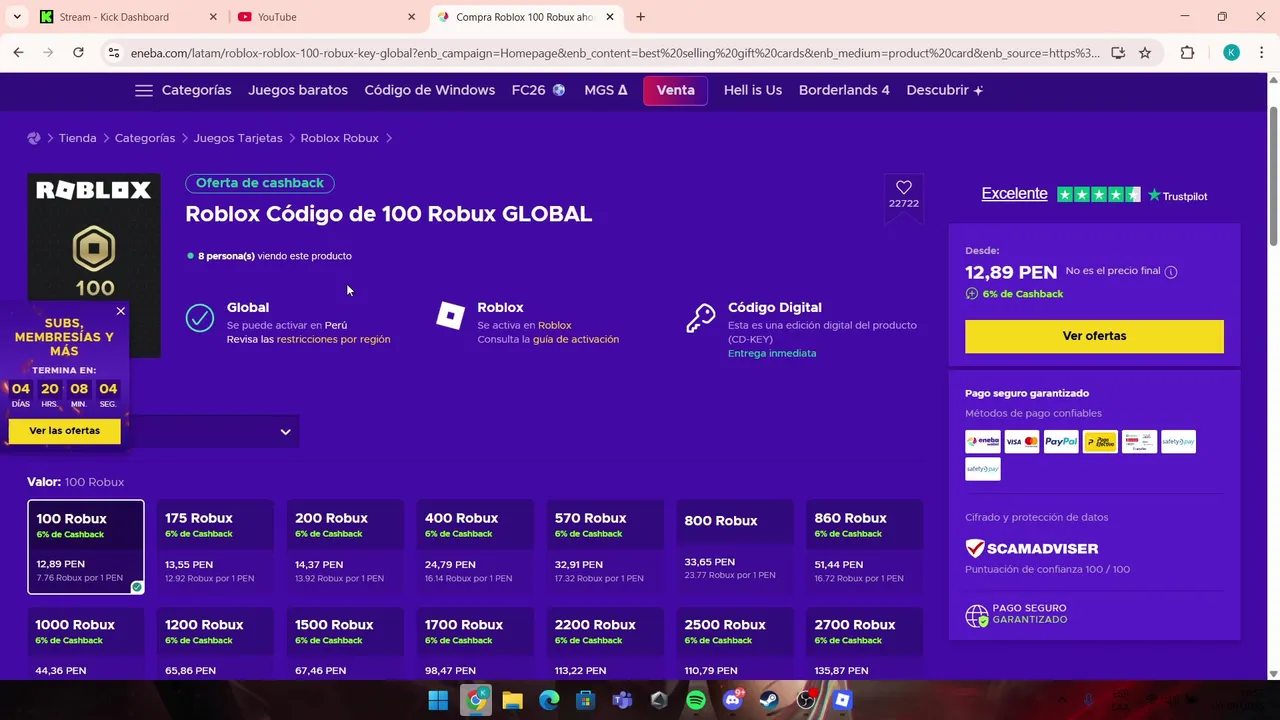Click the Visa Mastercard payment icon
The width and height of the screenshot is (1280, 720).
(x=1022, y=441)
